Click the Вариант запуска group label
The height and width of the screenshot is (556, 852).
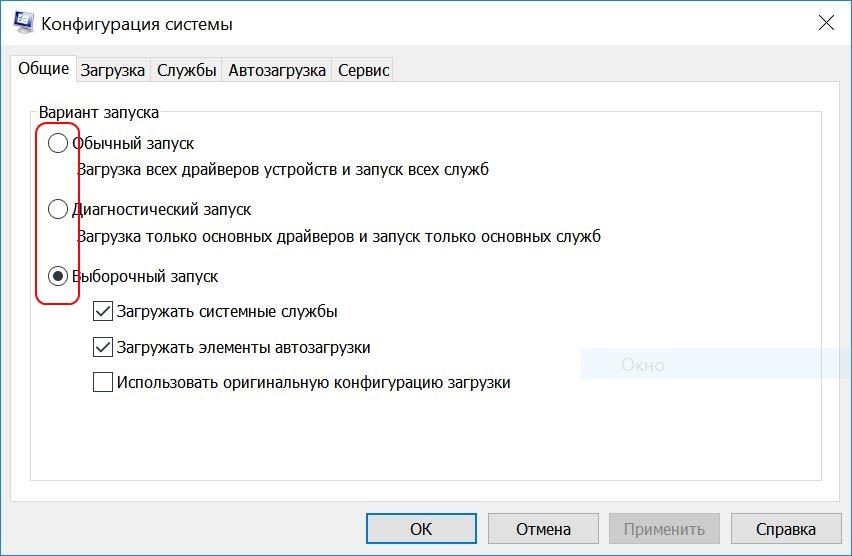pyautogui.click(x=98, y=113)
